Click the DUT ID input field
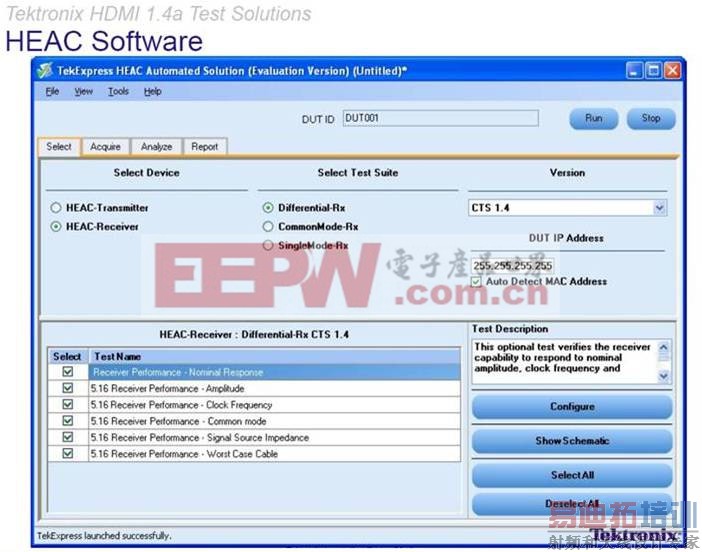 [441, 118]
